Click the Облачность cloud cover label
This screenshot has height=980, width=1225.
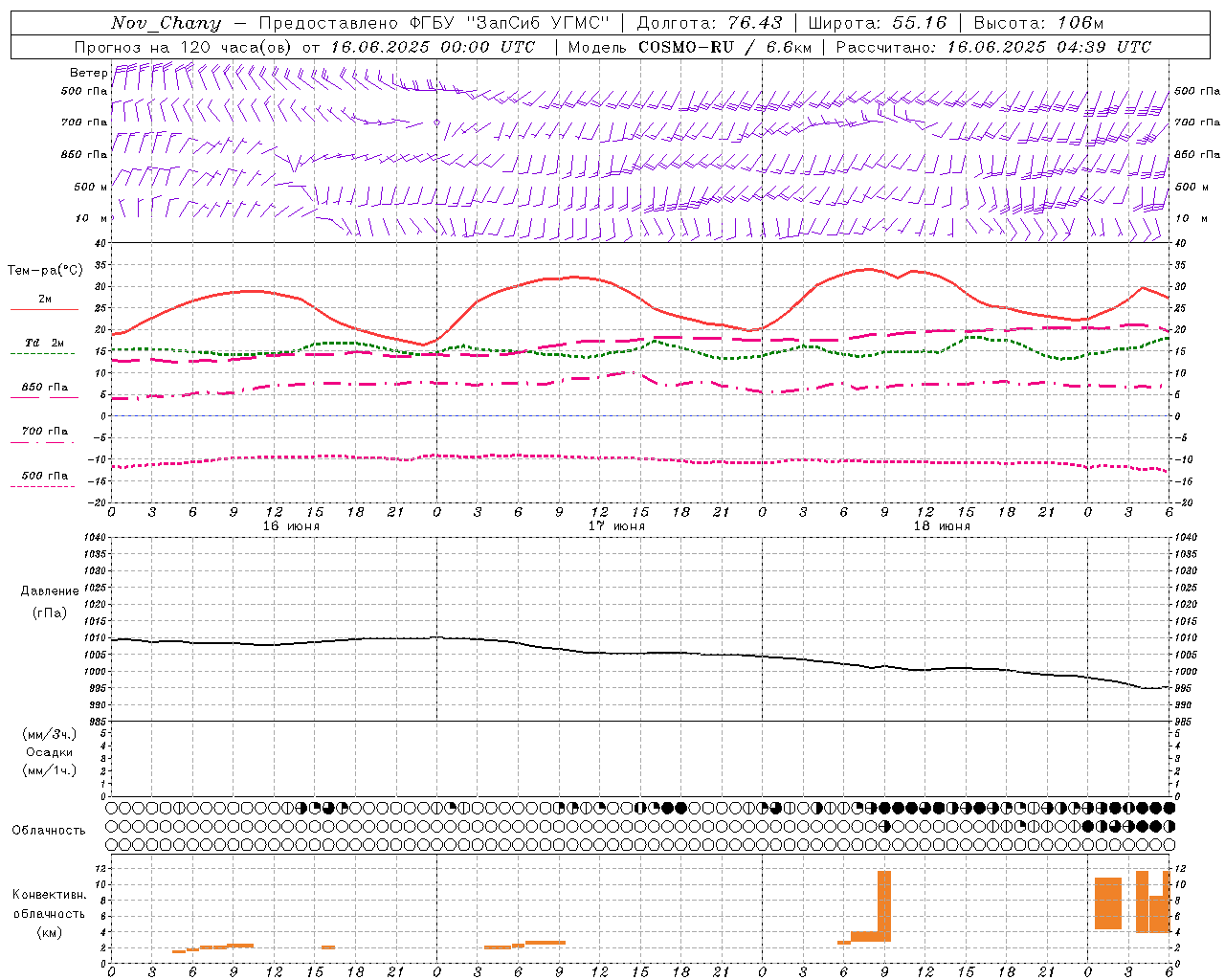click(49, 831)
